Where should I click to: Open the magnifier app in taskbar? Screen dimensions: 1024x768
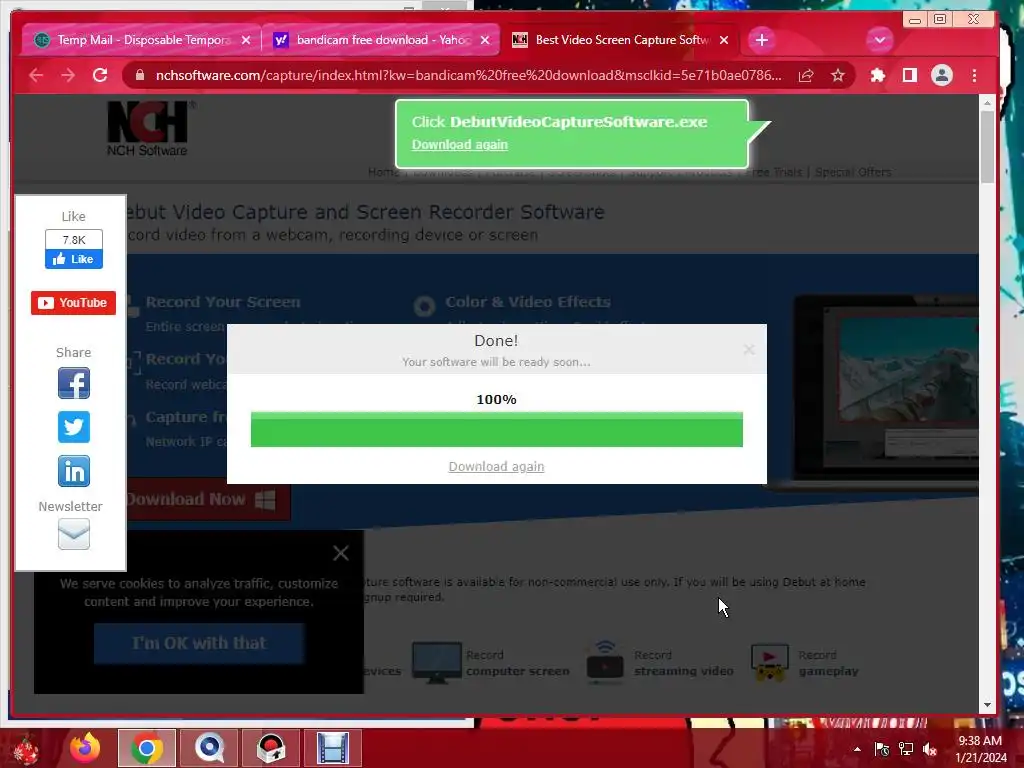coord(209,748)
